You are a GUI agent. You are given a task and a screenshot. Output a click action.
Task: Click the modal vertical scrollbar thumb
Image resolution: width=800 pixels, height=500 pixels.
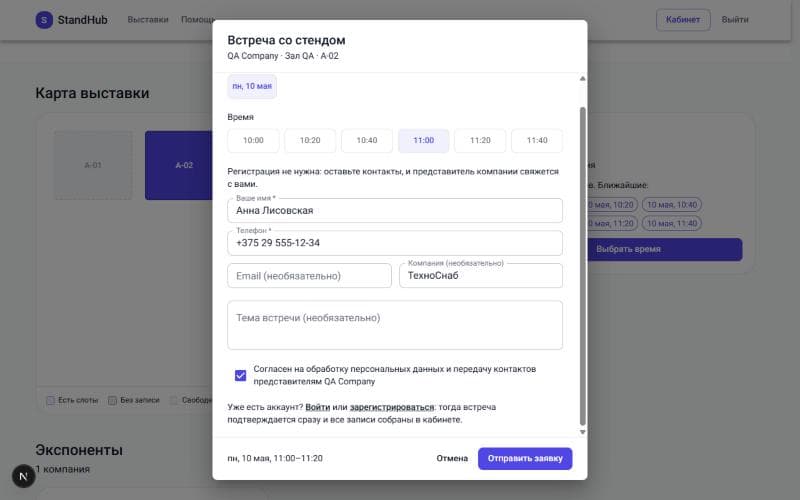(582, 266)
